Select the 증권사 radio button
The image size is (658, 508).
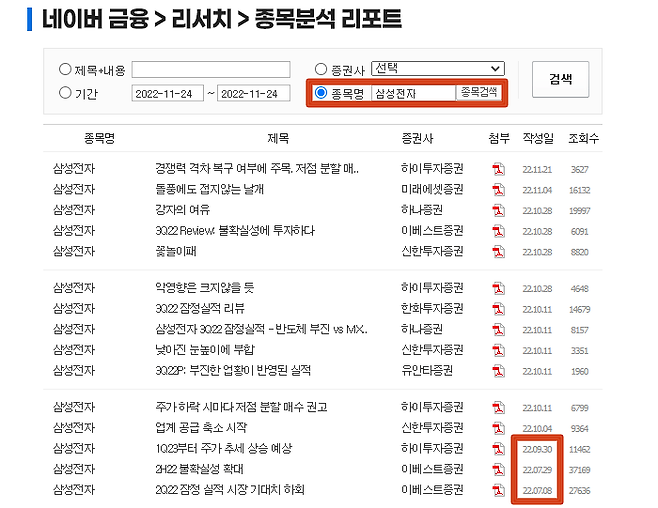click(x=321, y=69)
